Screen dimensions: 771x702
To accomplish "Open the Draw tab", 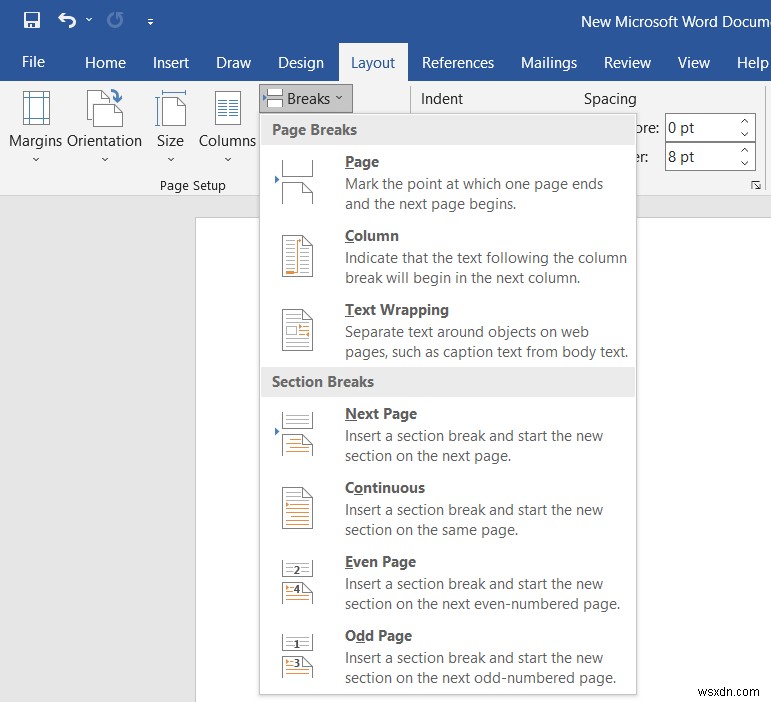I will (x=234, y=62).
